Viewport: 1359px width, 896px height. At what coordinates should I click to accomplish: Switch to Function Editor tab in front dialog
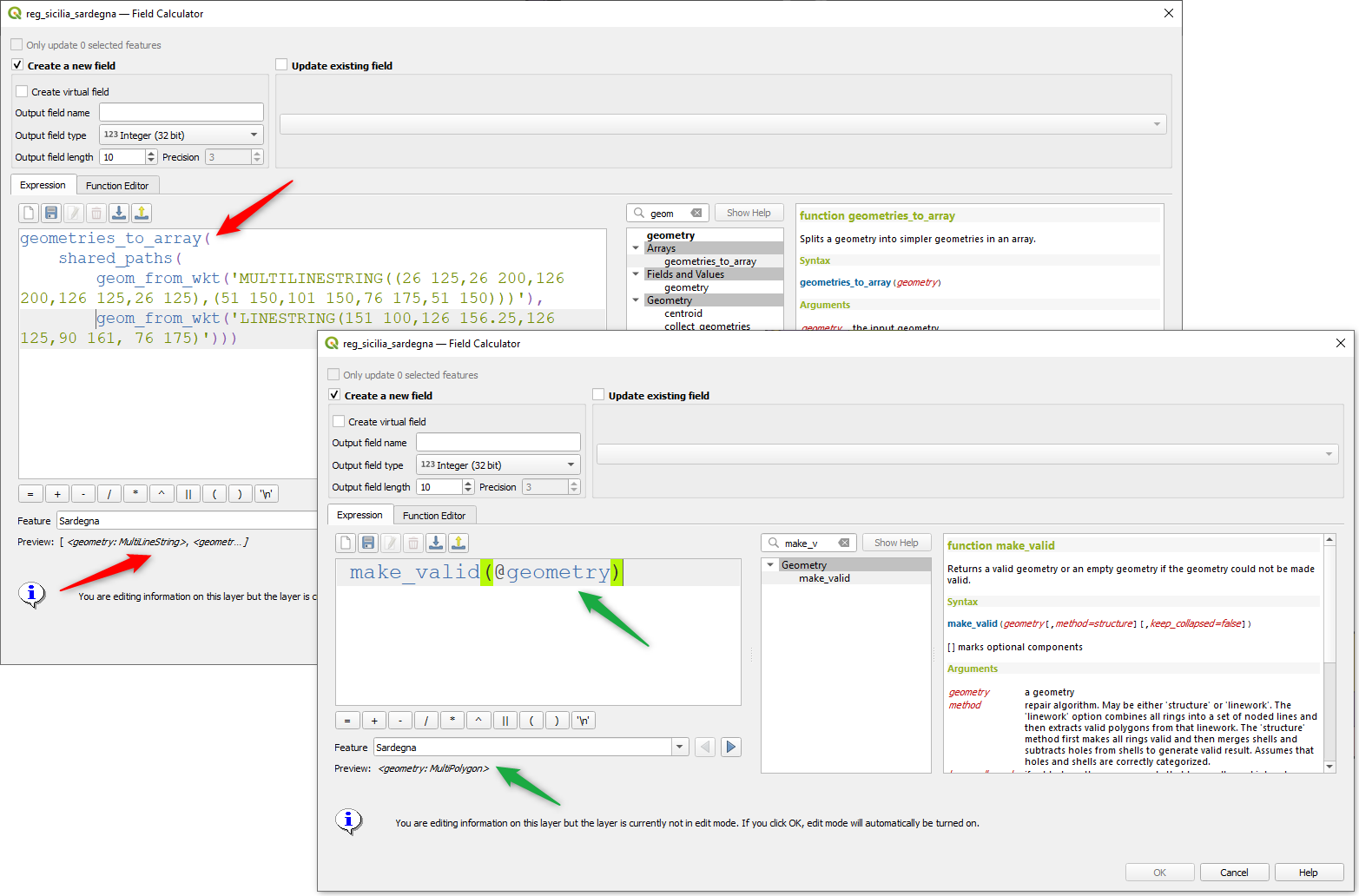[x=433, y=516]
